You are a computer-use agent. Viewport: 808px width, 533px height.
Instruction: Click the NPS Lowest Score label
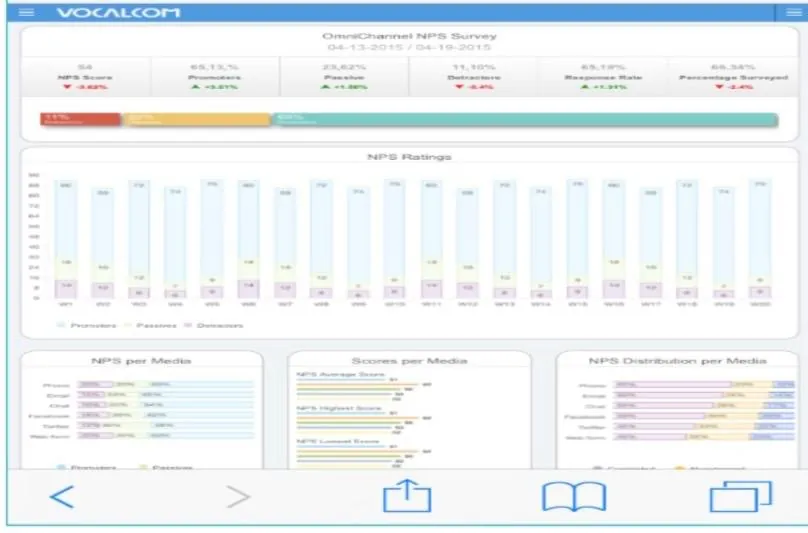pos(338,442)
